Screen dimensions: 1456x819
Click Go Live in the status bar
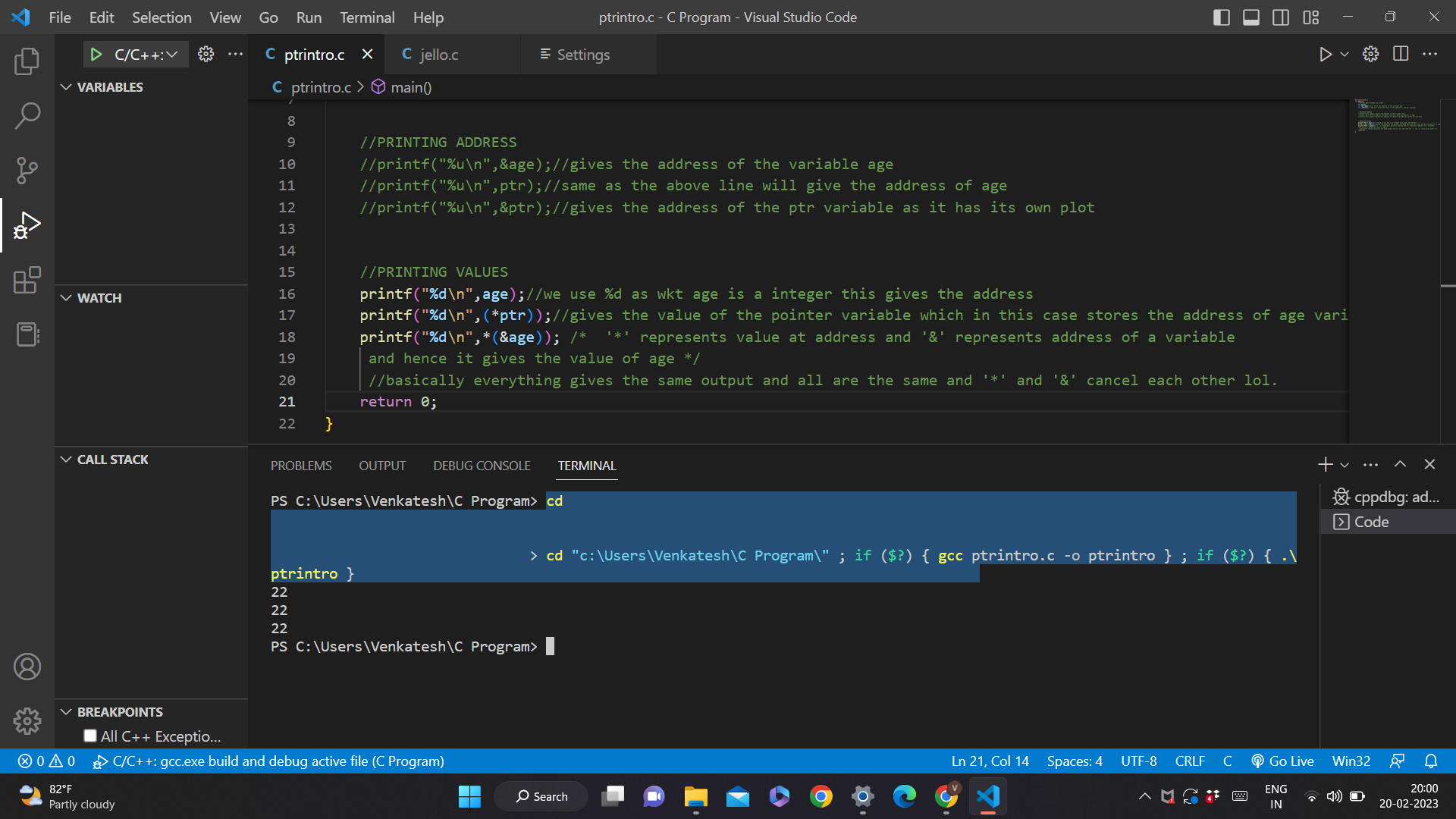coord(1282,761)
